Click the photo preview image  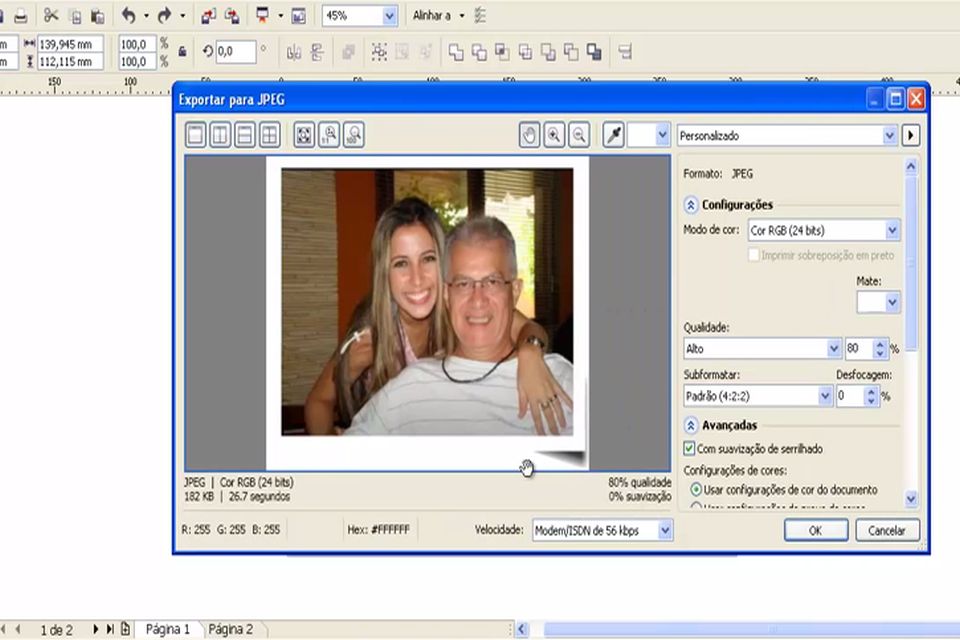(x=427, y=302)
